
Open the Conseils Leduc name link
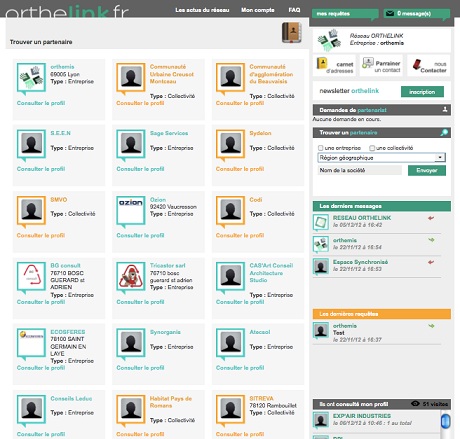71,398
